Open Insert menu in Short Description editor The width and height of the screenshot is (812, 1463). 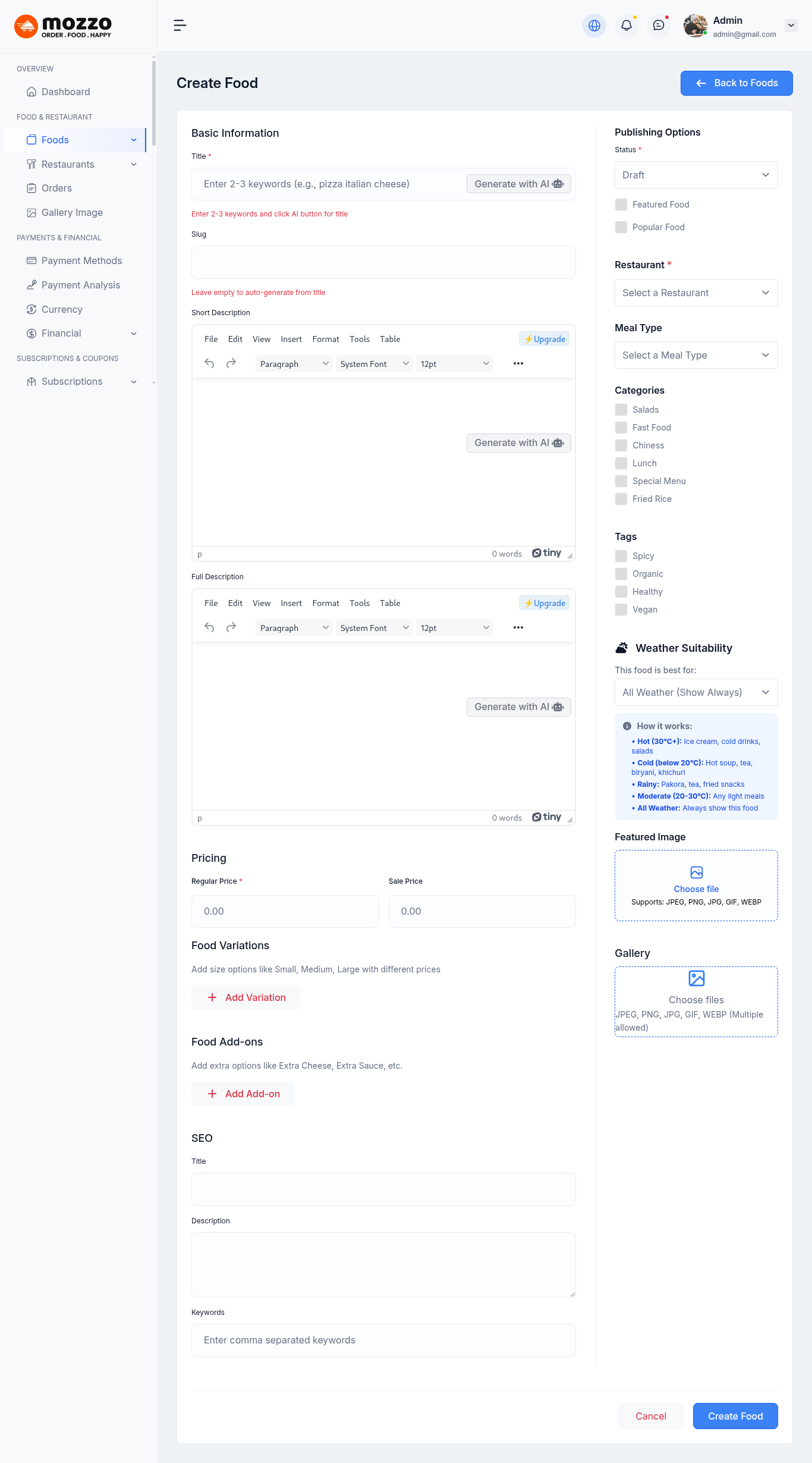coord(291,339)
